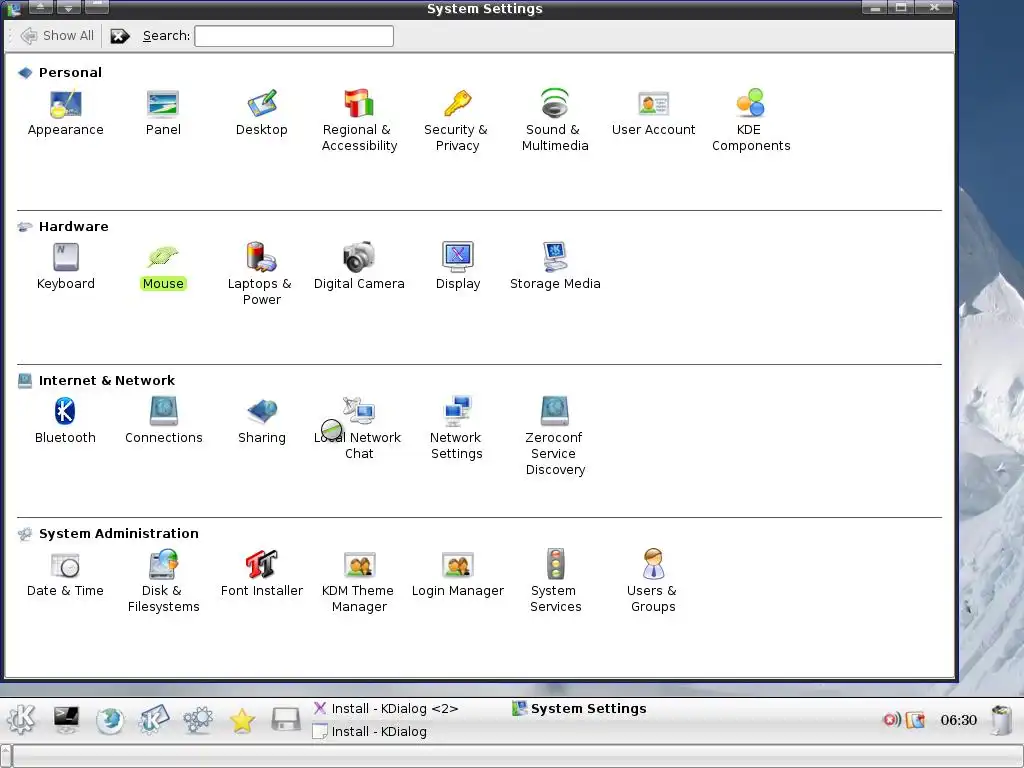Click the up-arrow button in titlebar
1024x768 pixels.
click(x=40, y=8)
